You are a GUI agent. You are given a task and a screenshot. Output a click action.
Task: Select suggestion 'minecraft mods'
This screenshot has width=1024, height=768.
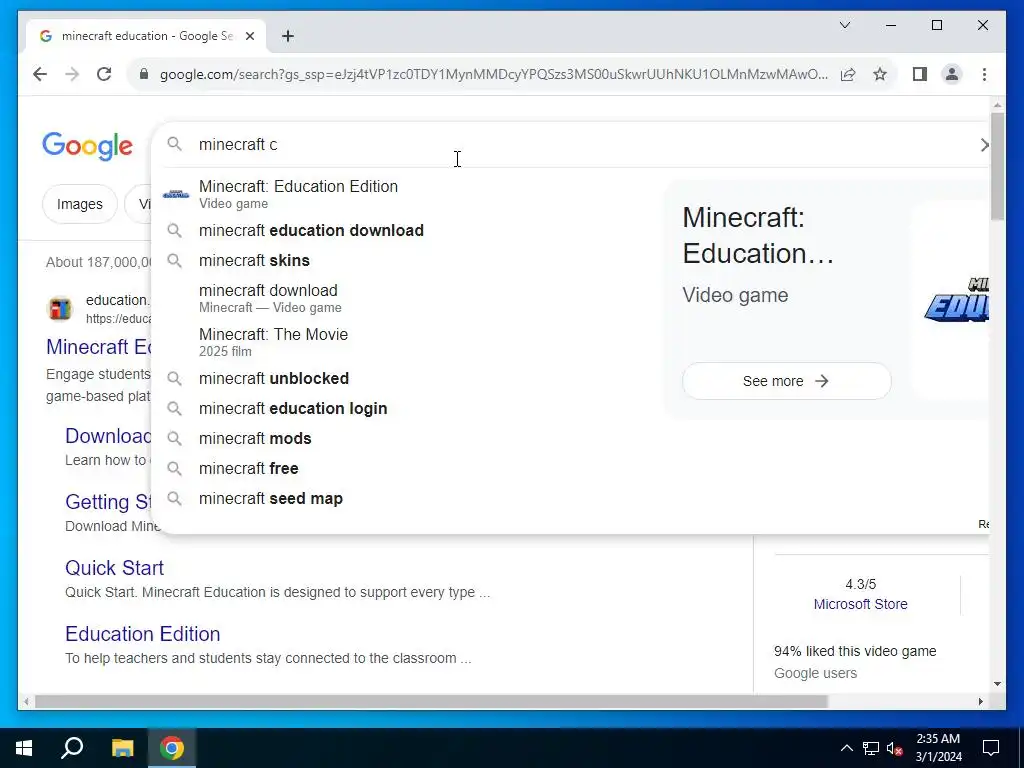point(406,439)
